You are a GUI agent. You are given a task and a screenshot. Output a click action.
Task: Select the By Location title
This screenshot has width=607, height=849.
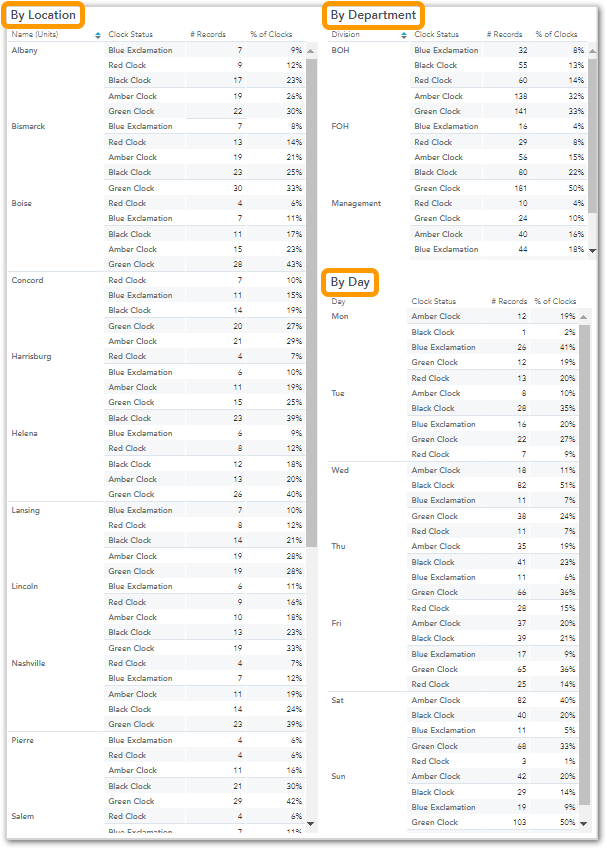(43, 15)
